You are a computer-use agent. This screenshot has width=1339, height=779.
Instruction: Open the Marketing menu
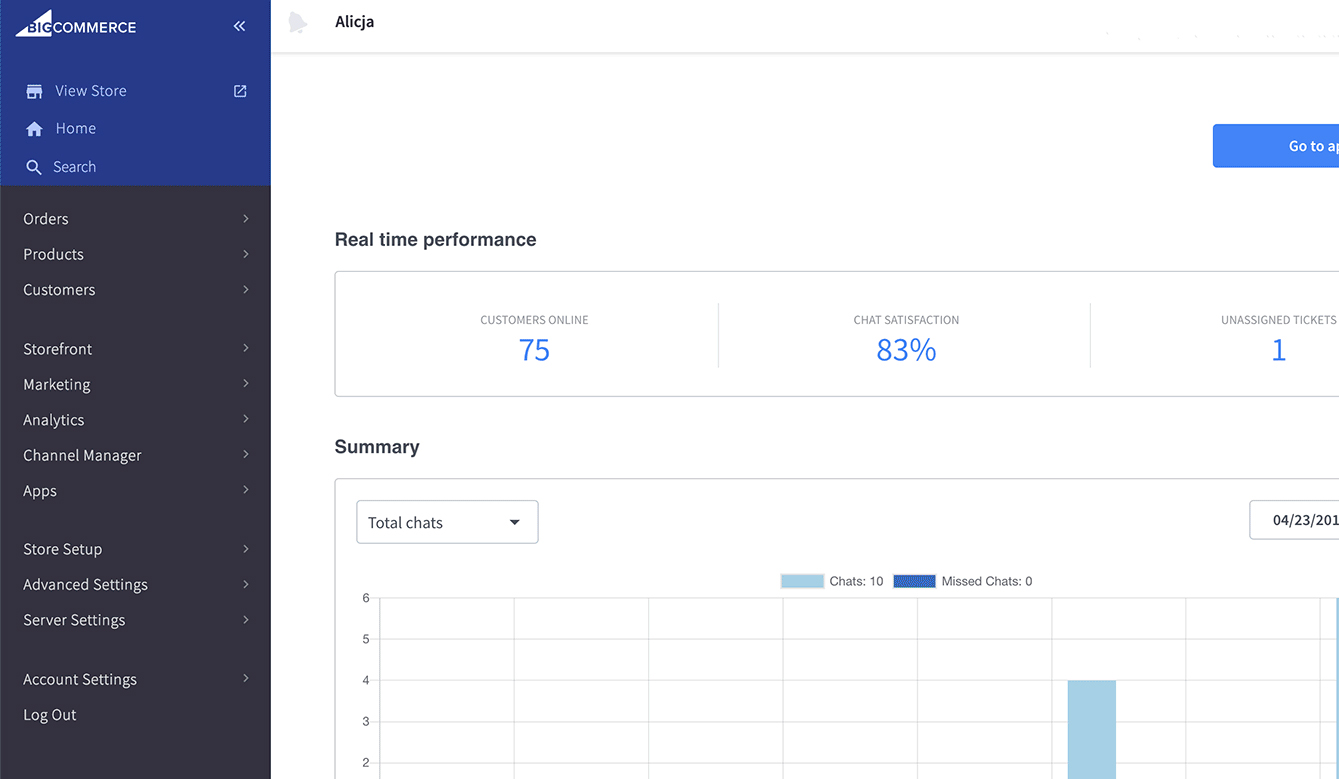point(57,385)
